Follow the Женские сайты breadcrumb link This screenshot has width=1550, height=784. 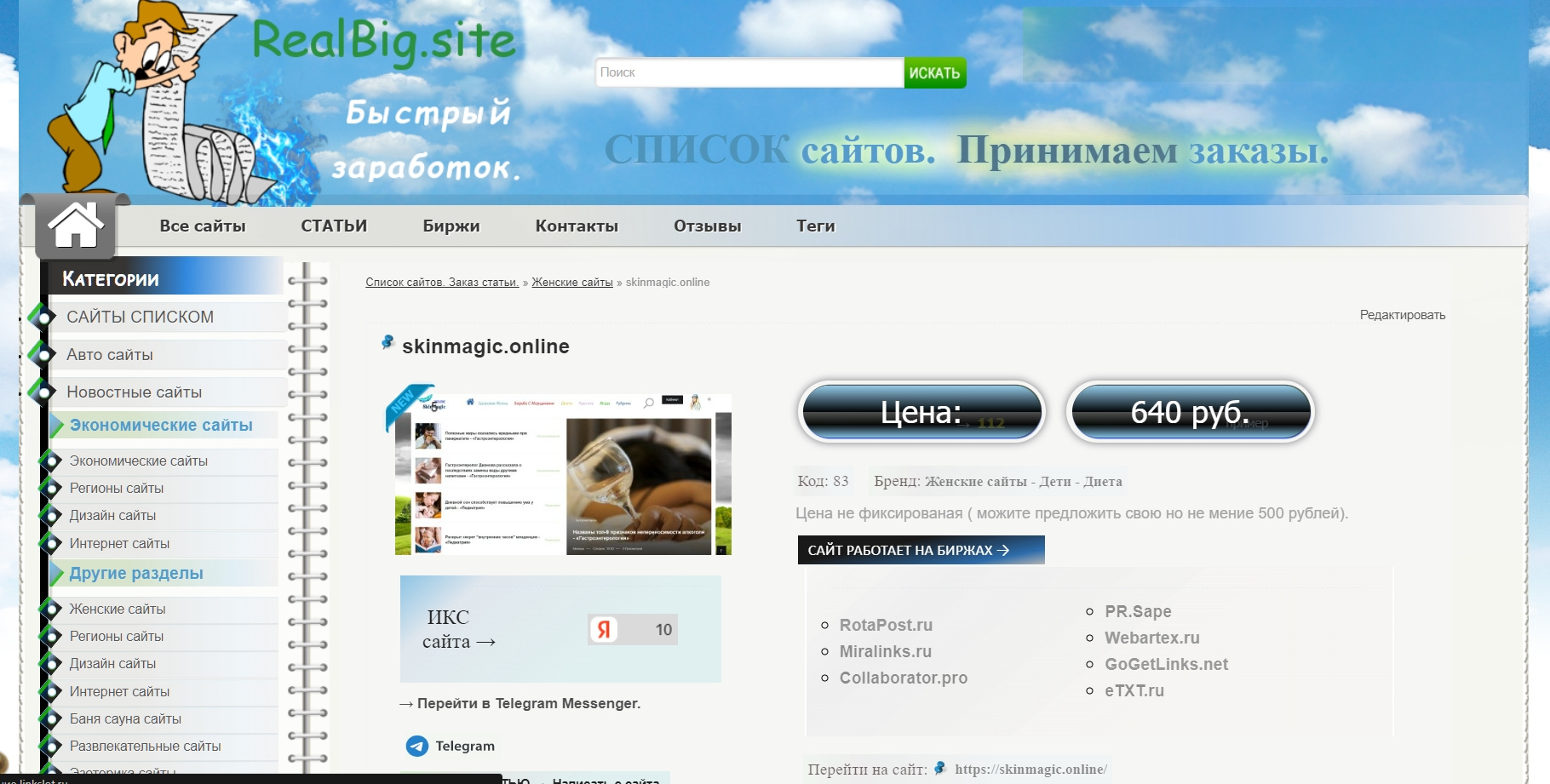(x=572, y=283)
